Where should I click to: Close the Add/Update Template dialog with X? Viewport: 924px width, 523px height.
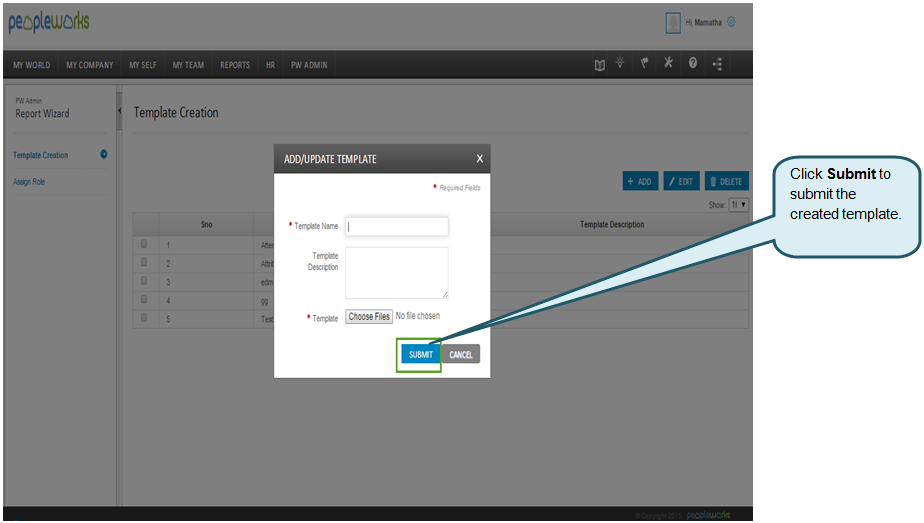(x=479, y=159)
